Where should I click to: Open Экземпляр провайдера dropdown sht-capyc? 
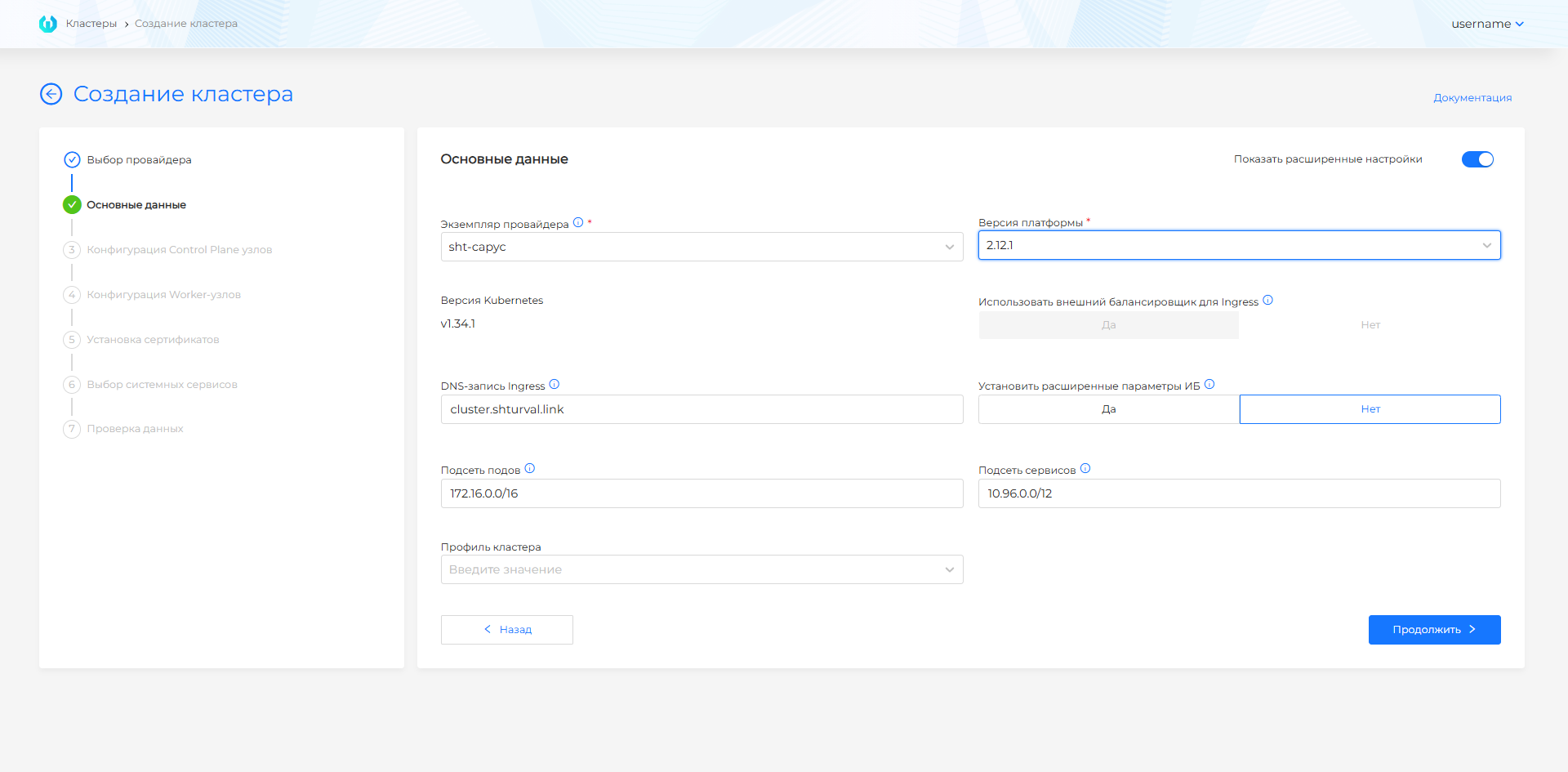tap(702, 247)
